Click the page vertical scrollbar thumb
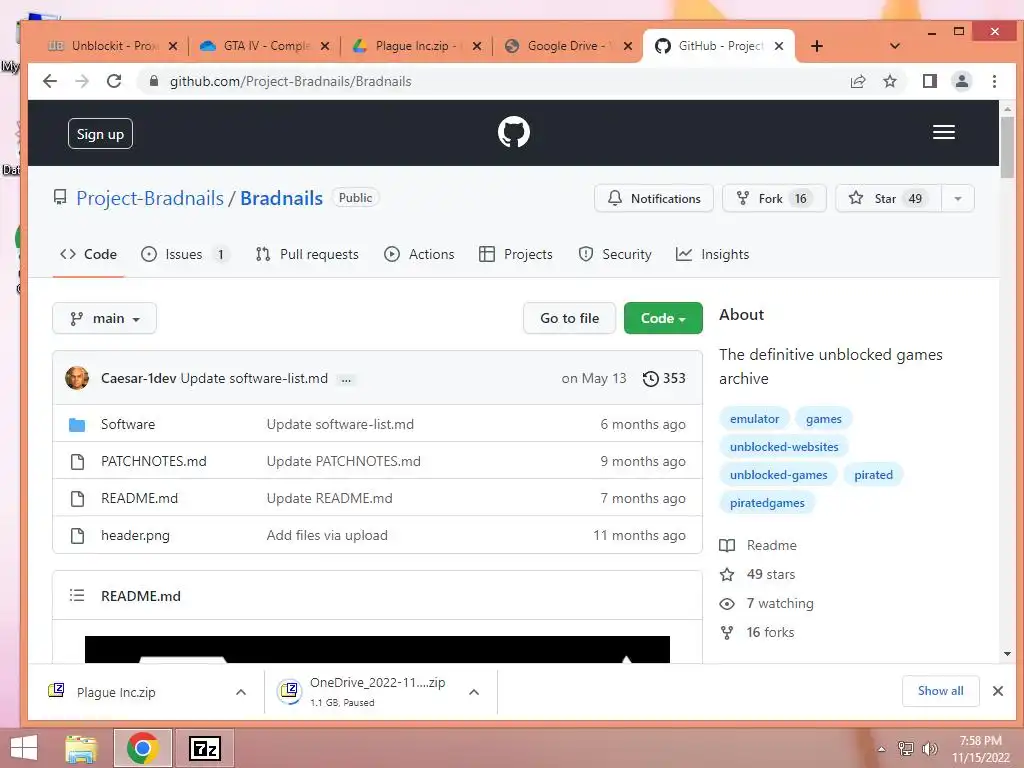This screenshot has height=768, width=1024. point(1007,147)
